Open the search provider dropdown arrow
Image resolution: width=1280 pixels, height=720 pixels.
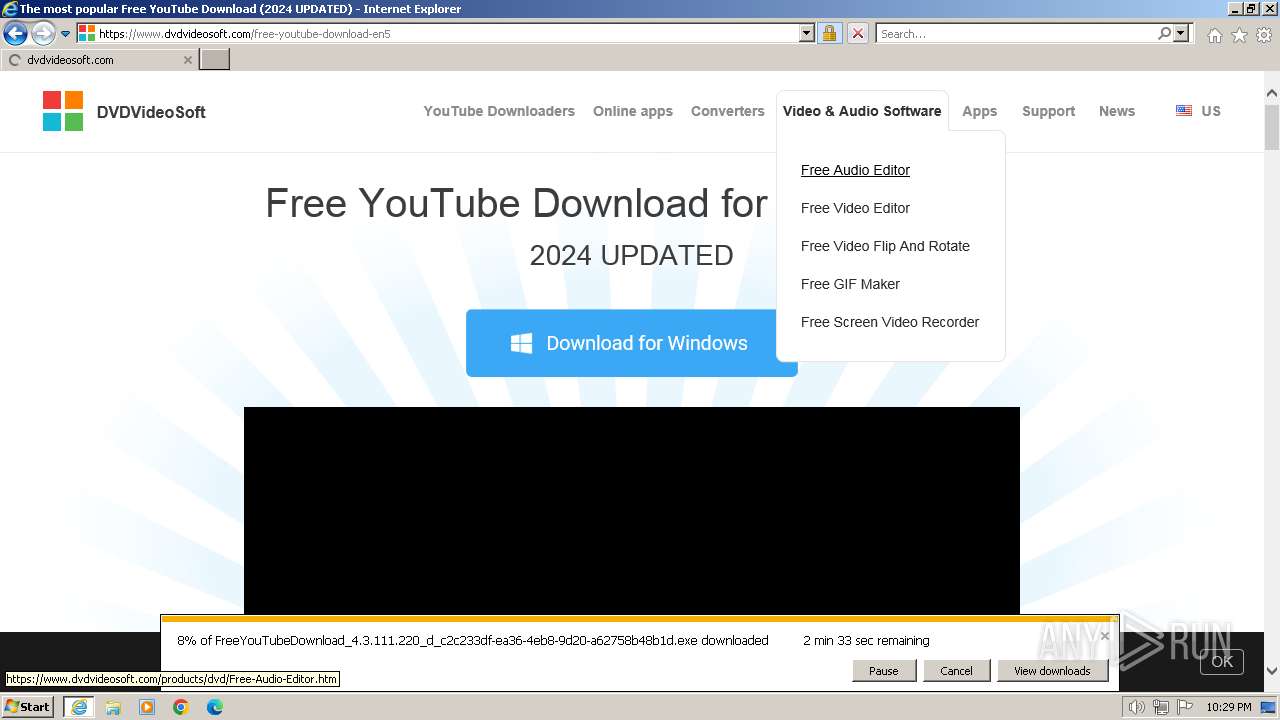pyautogui.click(x=1181, y=33)
